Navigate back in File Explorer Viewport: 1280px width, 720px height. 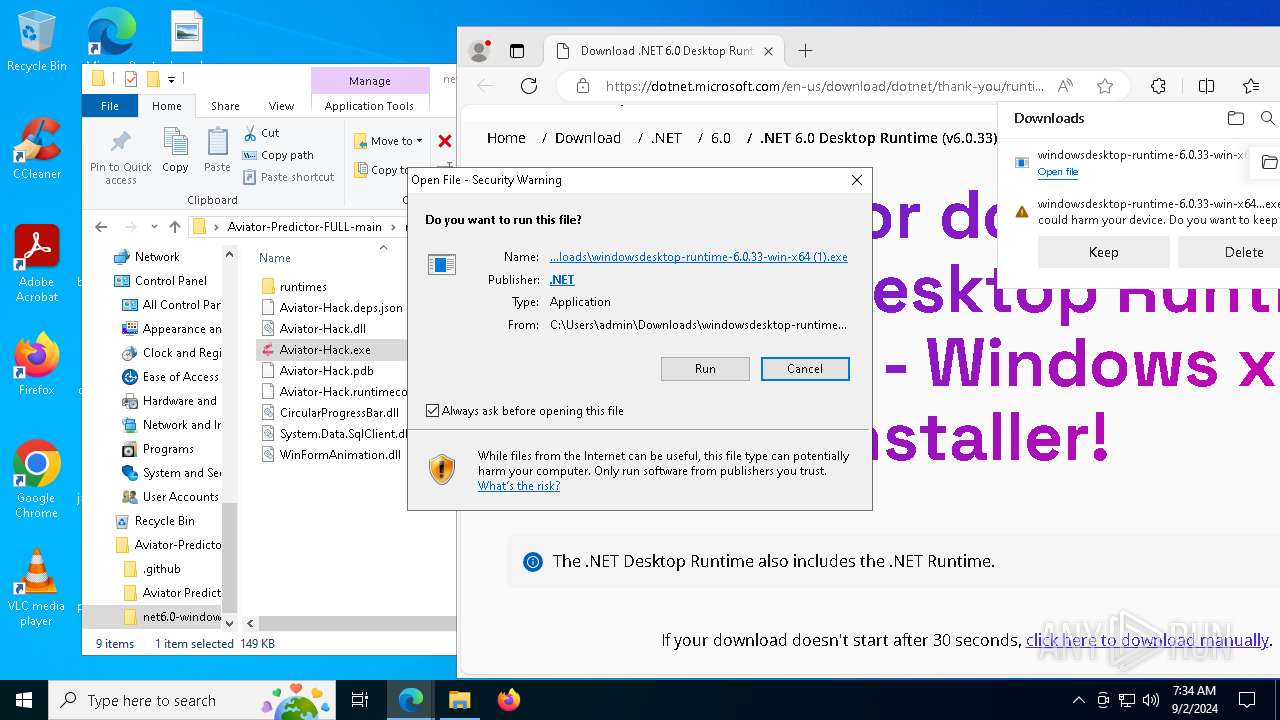point(101,227)
